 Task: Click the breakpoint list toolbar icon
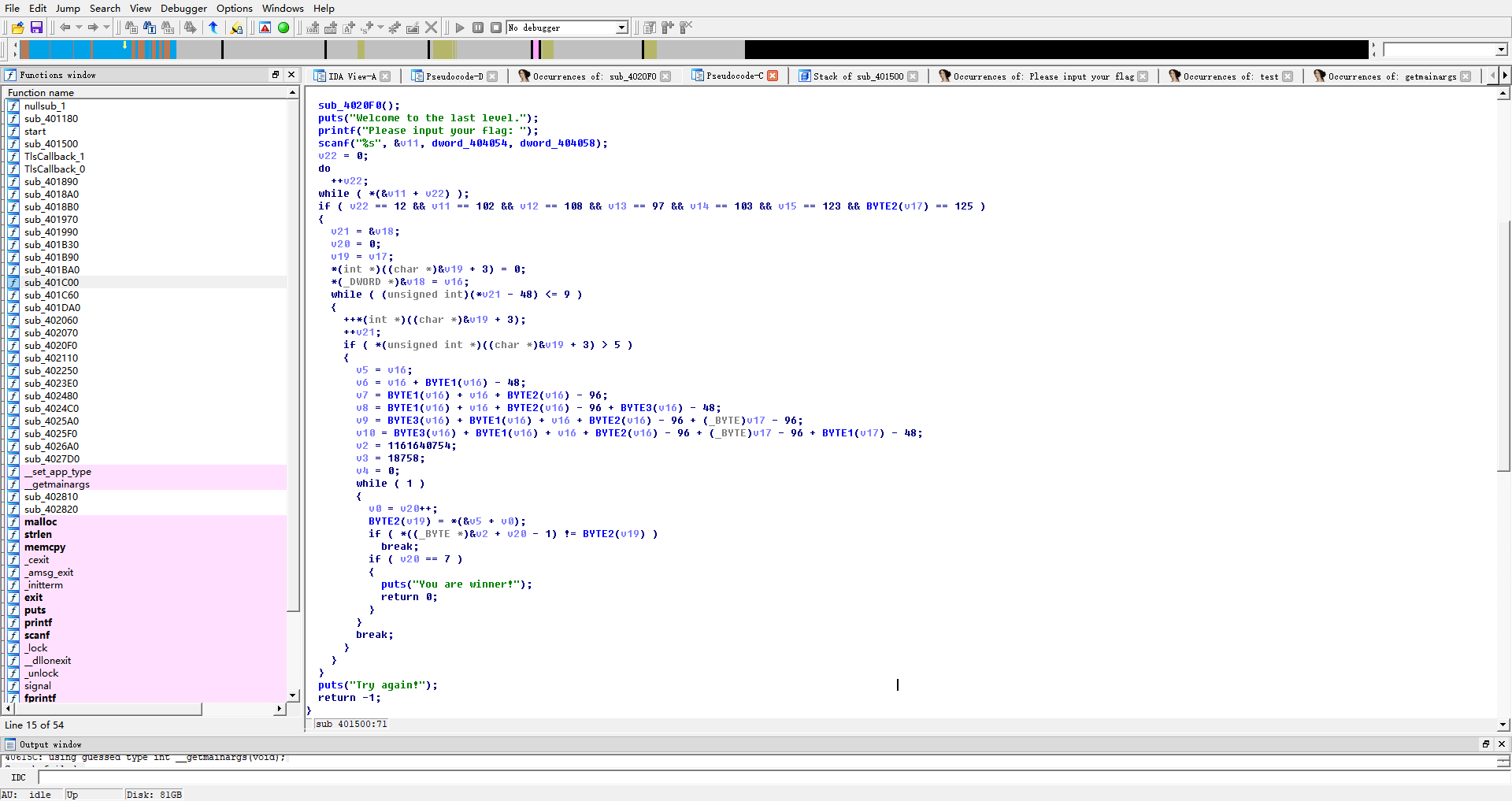point(650,28)
